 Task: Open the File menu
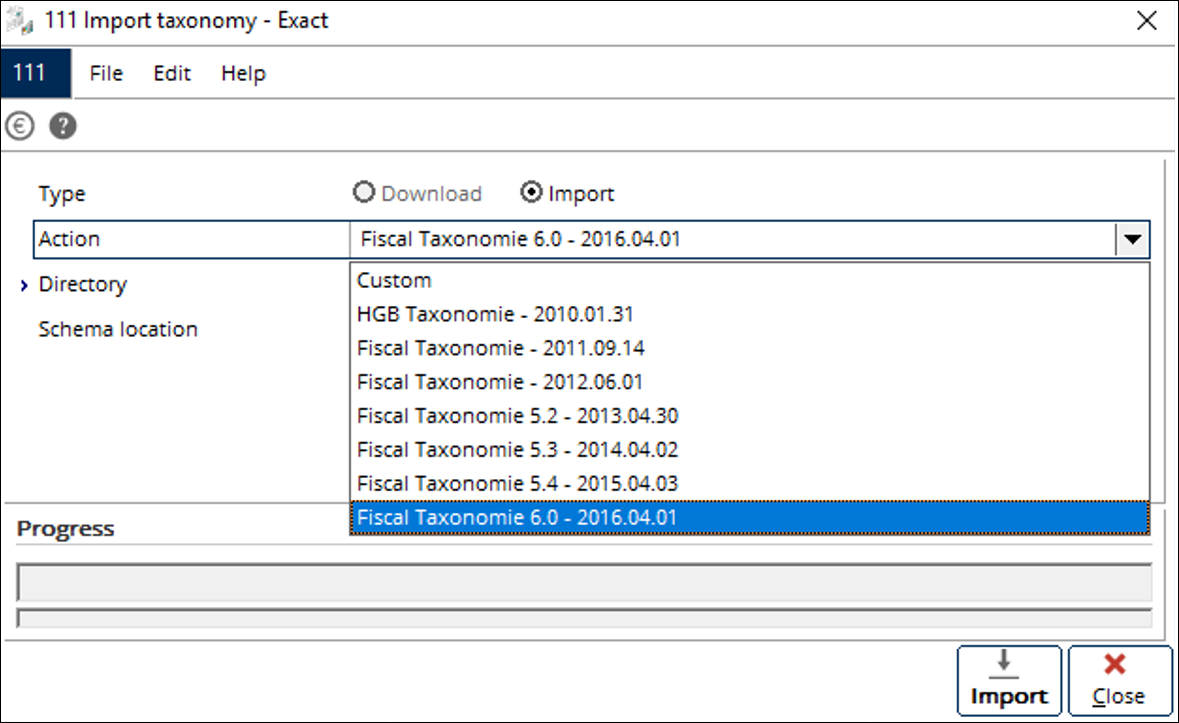(106, 73)
